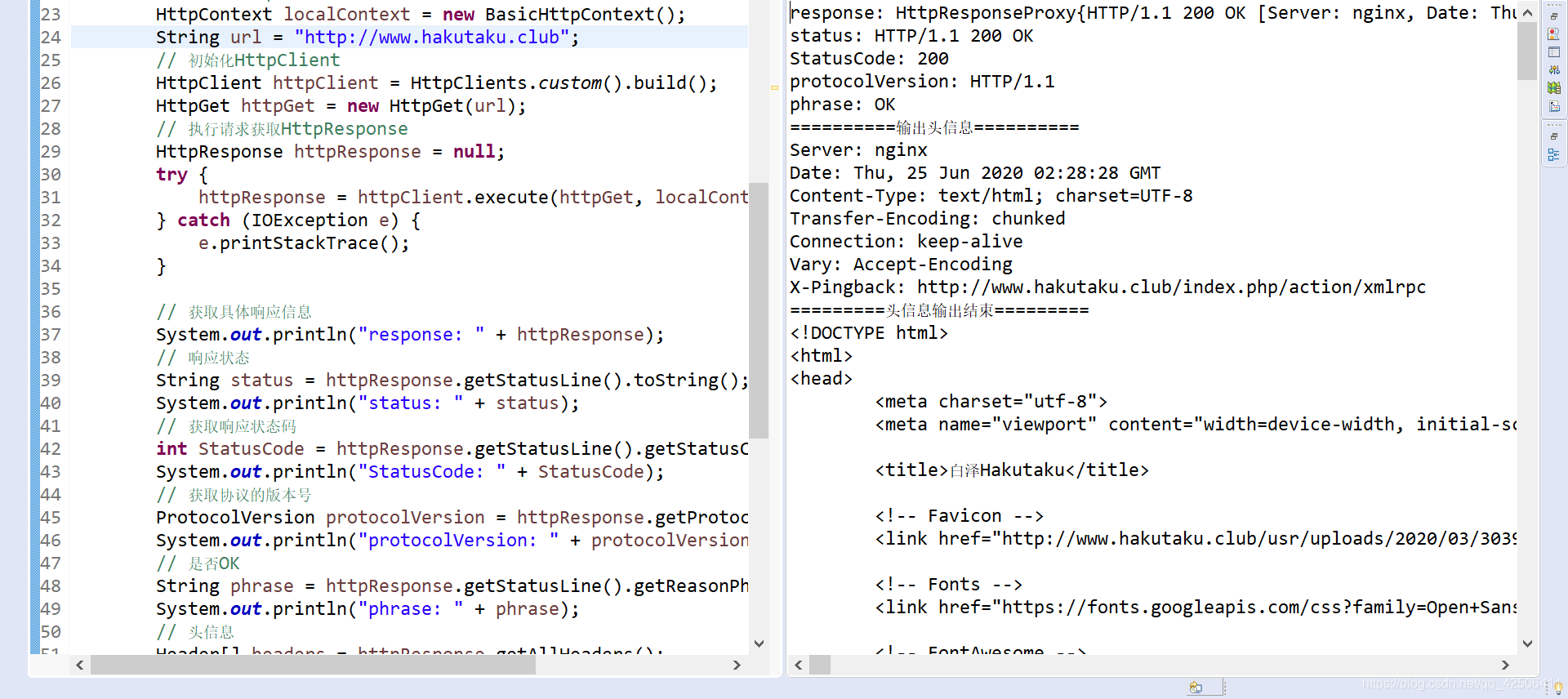Click the 'int' keyword on line 42
This screenshot has width=1568, height=699.
171,449
